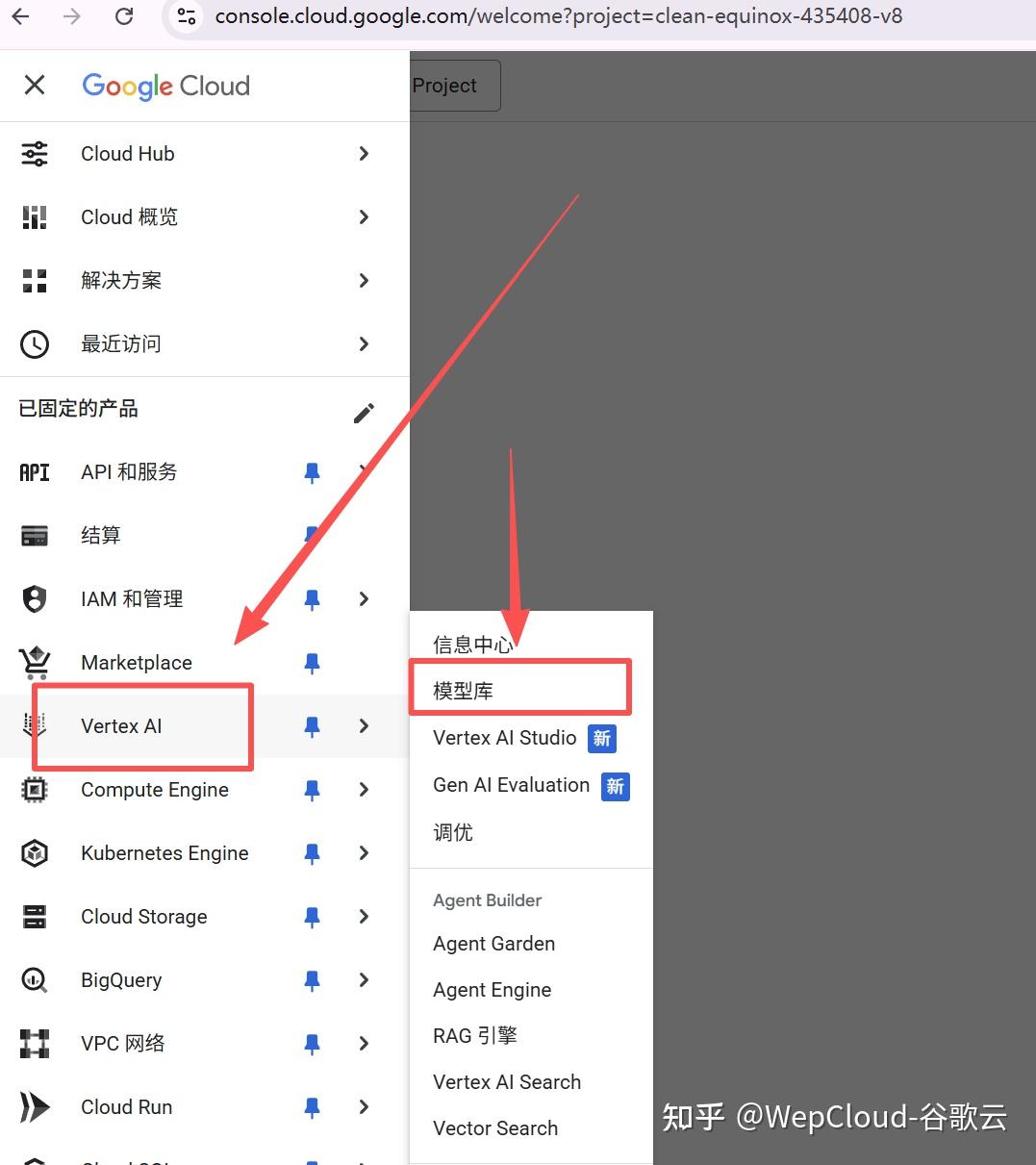Image resolution: width=1036 pixels, height=1165 pixels.
Task: Click the 结算 billing card icon
Action: coord(35,536)
